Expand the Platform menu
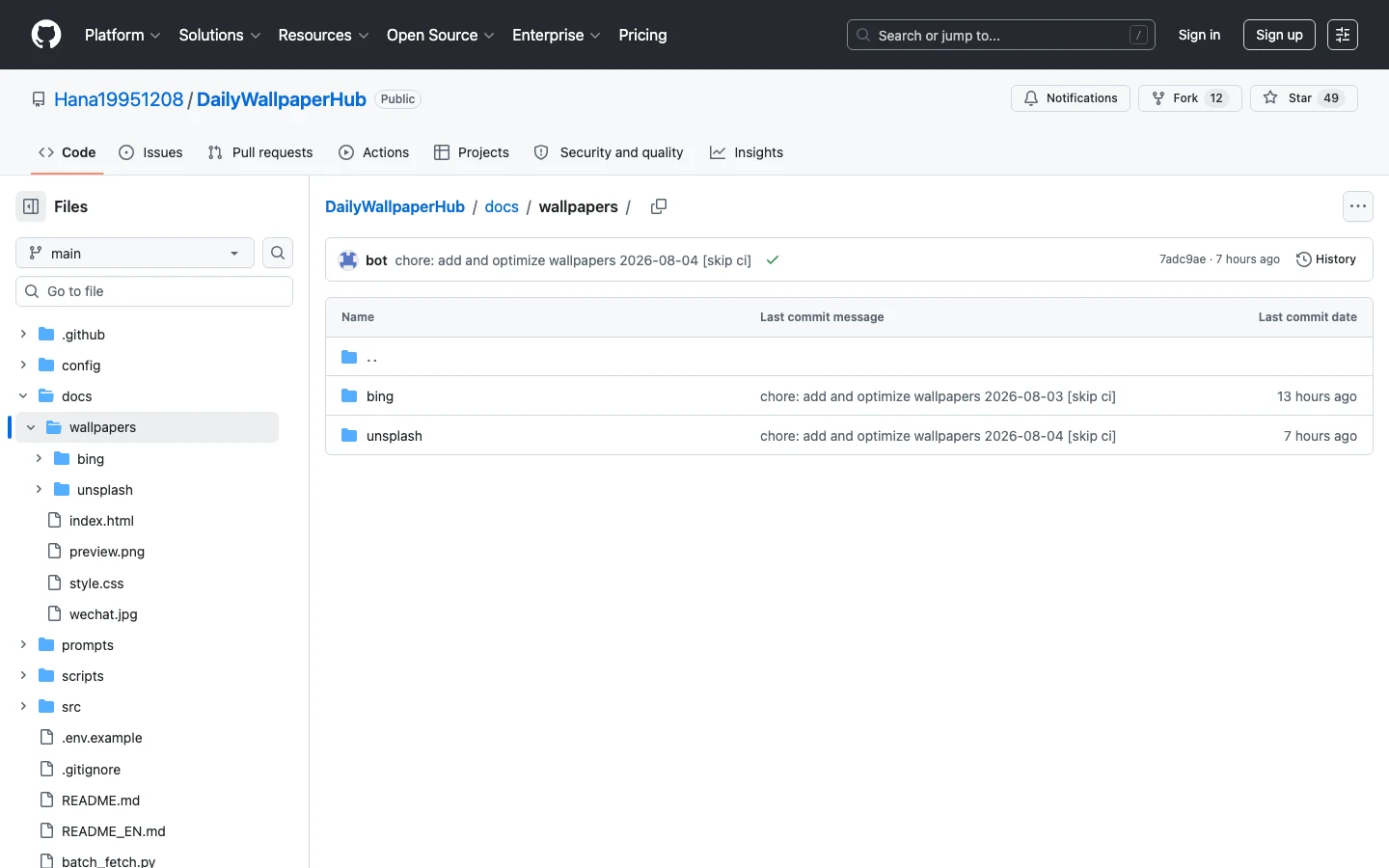Image resolution: width=1389 pixels, height=868 pixels. [123, 35]
